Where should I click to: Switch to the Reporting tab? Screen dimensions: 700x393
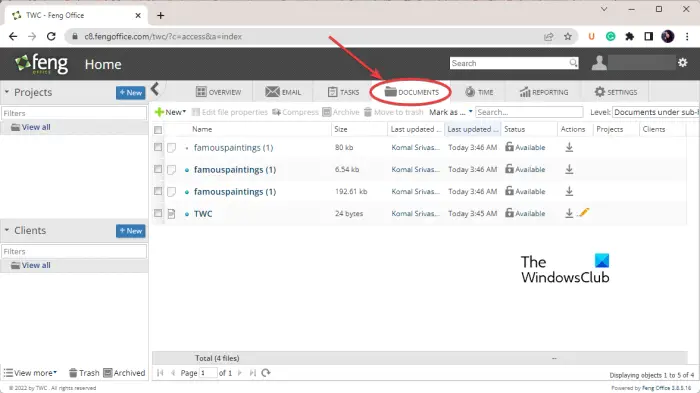pyautogui.click(x=544, y=92)
